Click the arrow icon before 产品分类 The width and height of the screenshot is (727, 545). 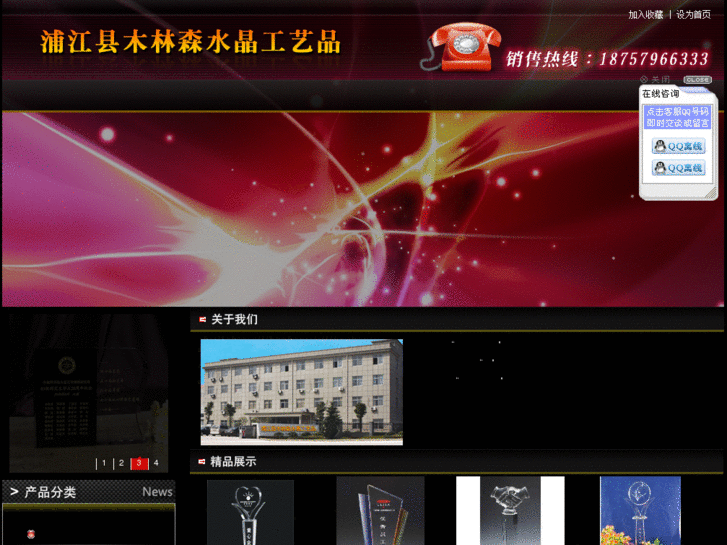click(x=14, y=492)
